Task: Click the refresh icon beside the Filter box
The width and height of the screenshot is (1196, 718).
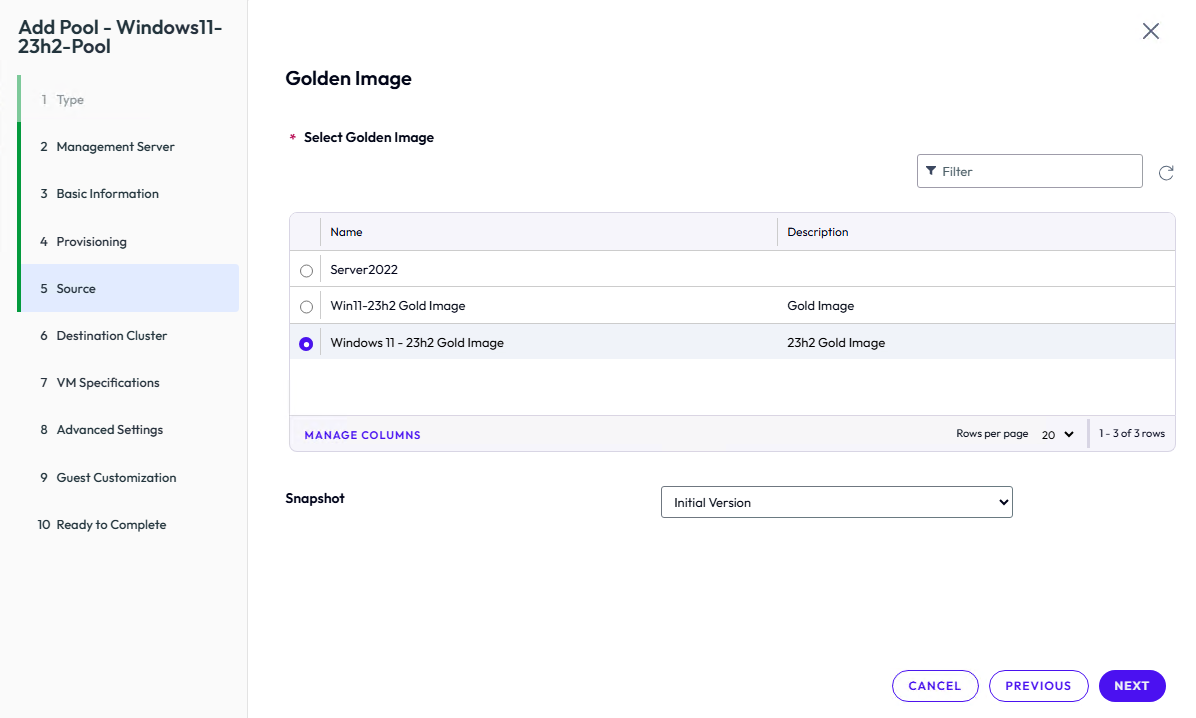Action: click(x=1165, y=172)
